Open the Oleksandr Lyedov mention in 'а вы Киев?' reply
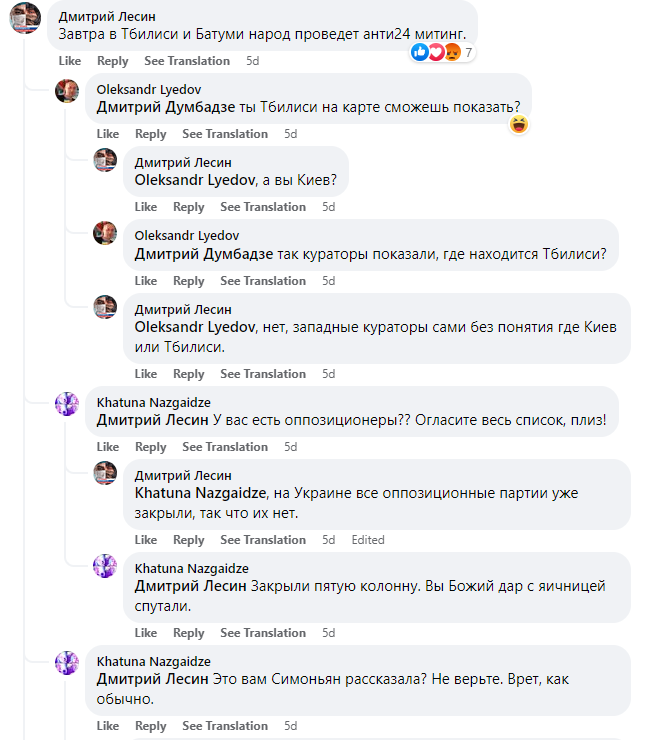 pos(195,182)
